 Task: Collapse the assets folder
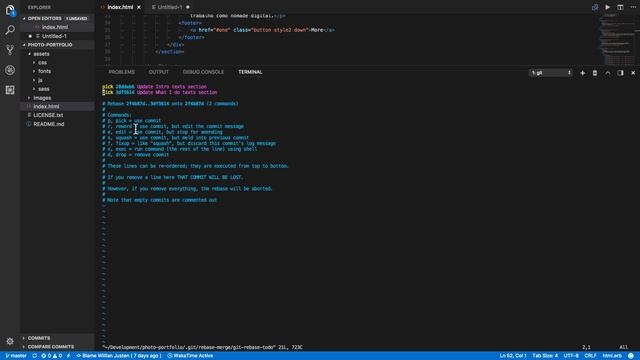click(x=41, y=54)
